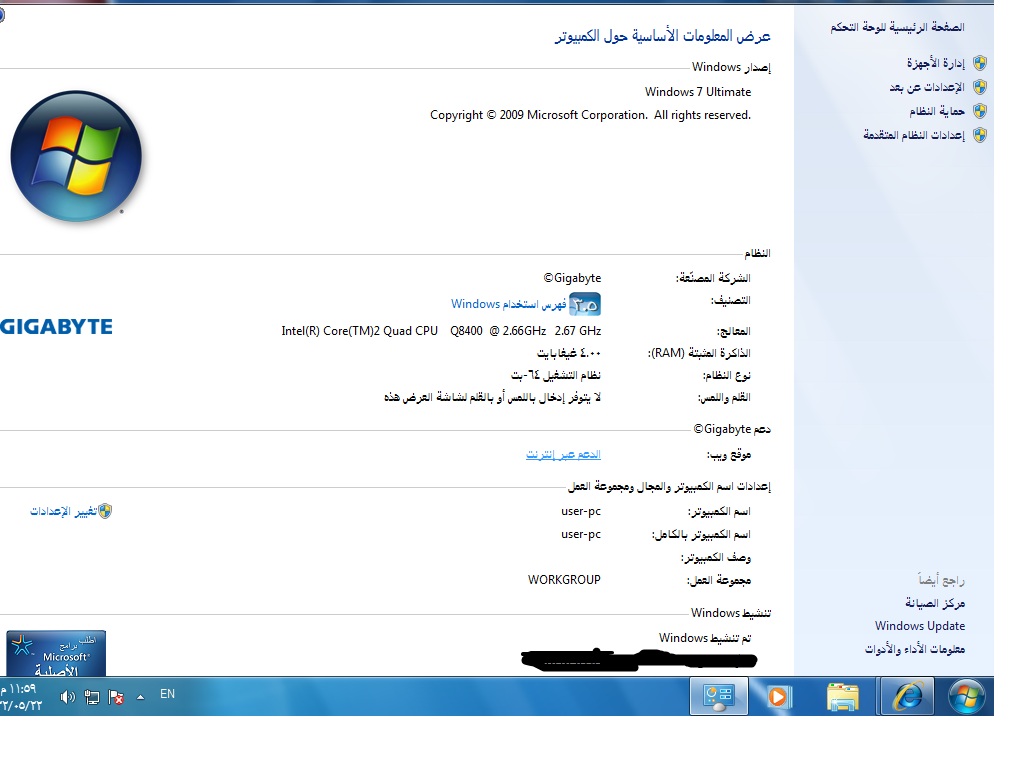Open performance info link 'معلومات الأداء والأدوات'
Image resolution: width=1024 pixels, height=768 pixels.
tap(915, 649)
